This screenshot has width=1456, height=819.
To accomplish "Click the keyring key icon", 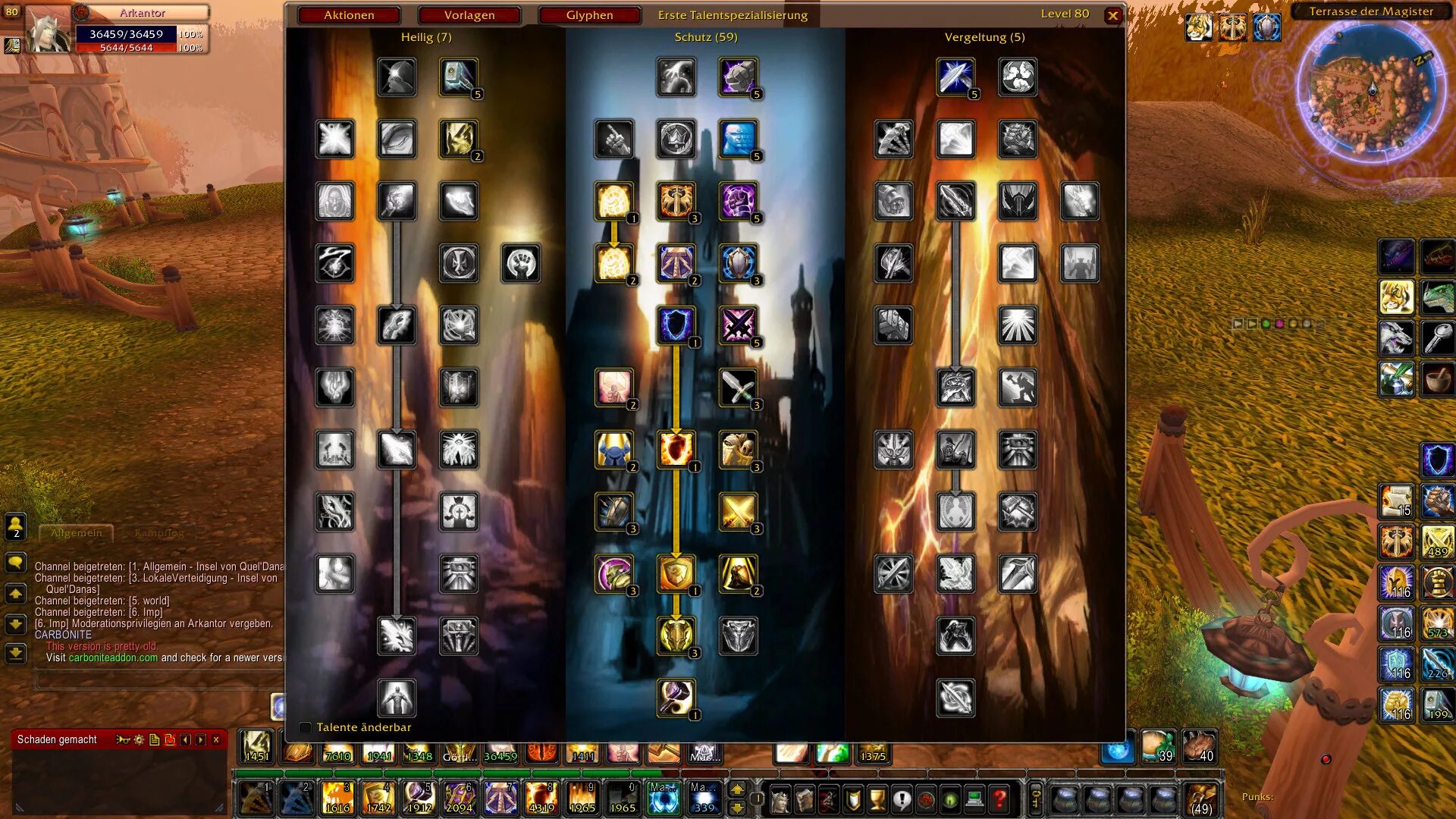I will pyautogui.click(x=1035, y=799).
